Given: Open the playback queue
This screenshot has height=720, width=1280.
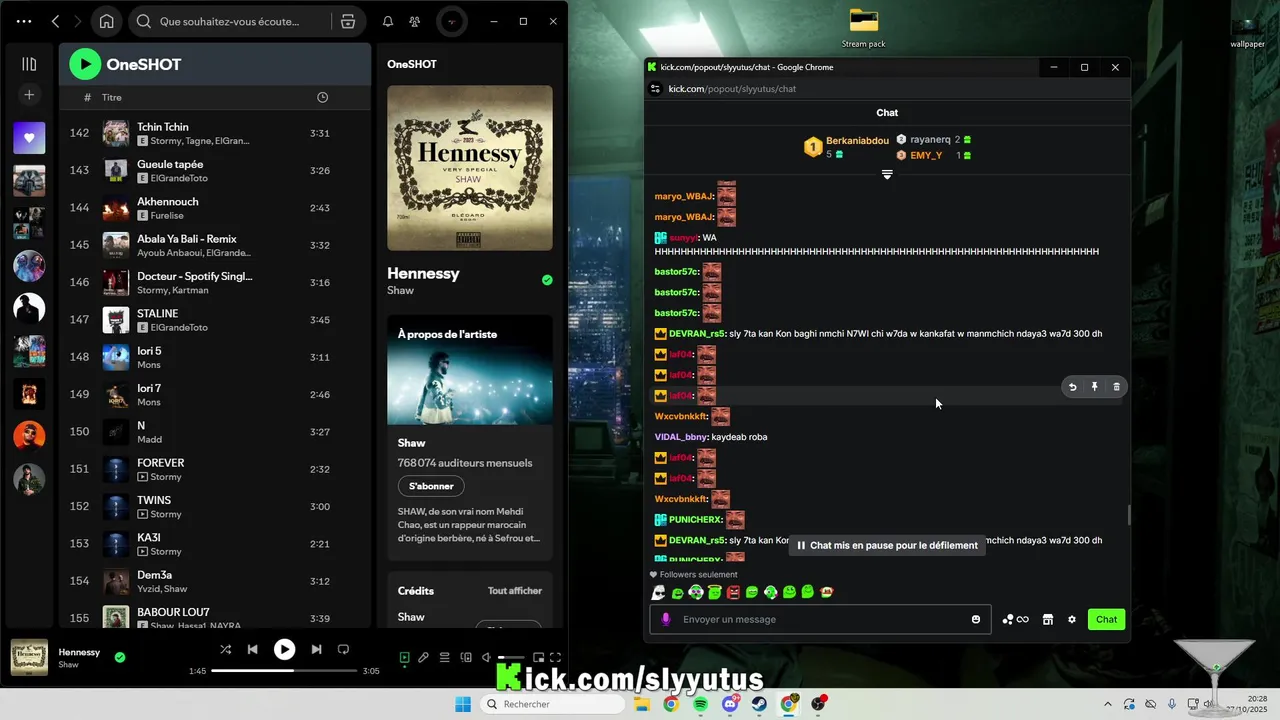Looking at the screenshot, I should [x=445, y=657].
